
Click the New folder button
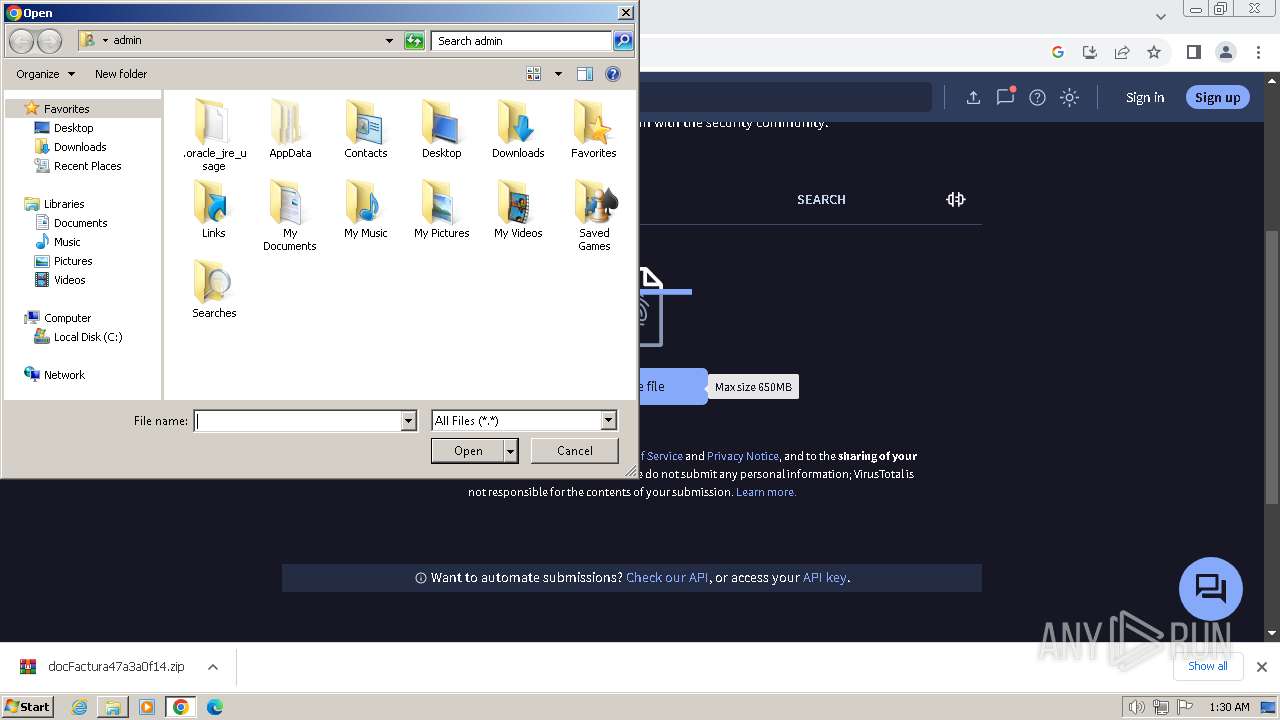[x=121, y=74]
